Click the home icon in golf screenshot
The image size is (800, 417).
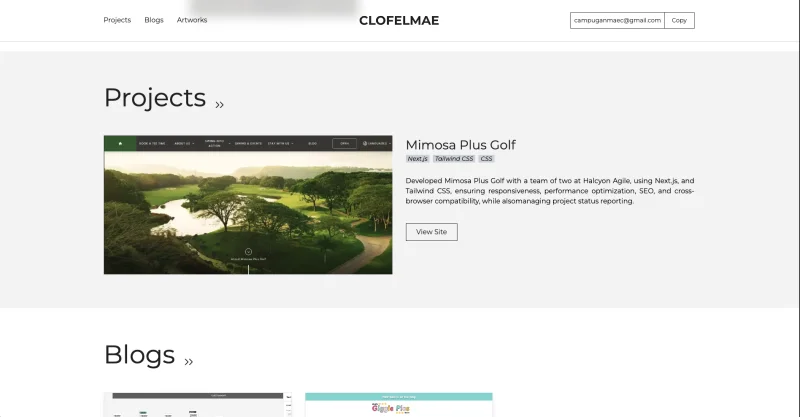coord(120,143)
